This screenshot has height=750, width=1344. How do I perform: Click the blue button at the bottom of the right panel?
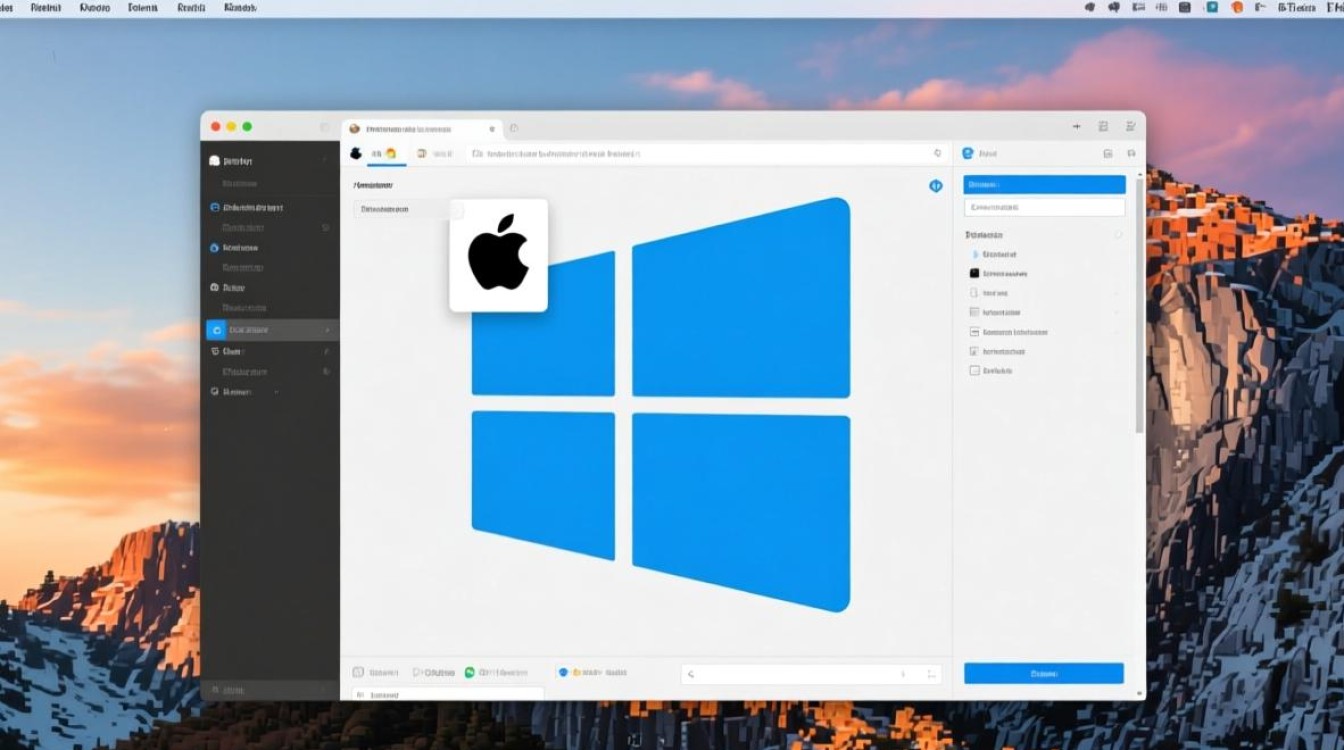pos(1043,673)
